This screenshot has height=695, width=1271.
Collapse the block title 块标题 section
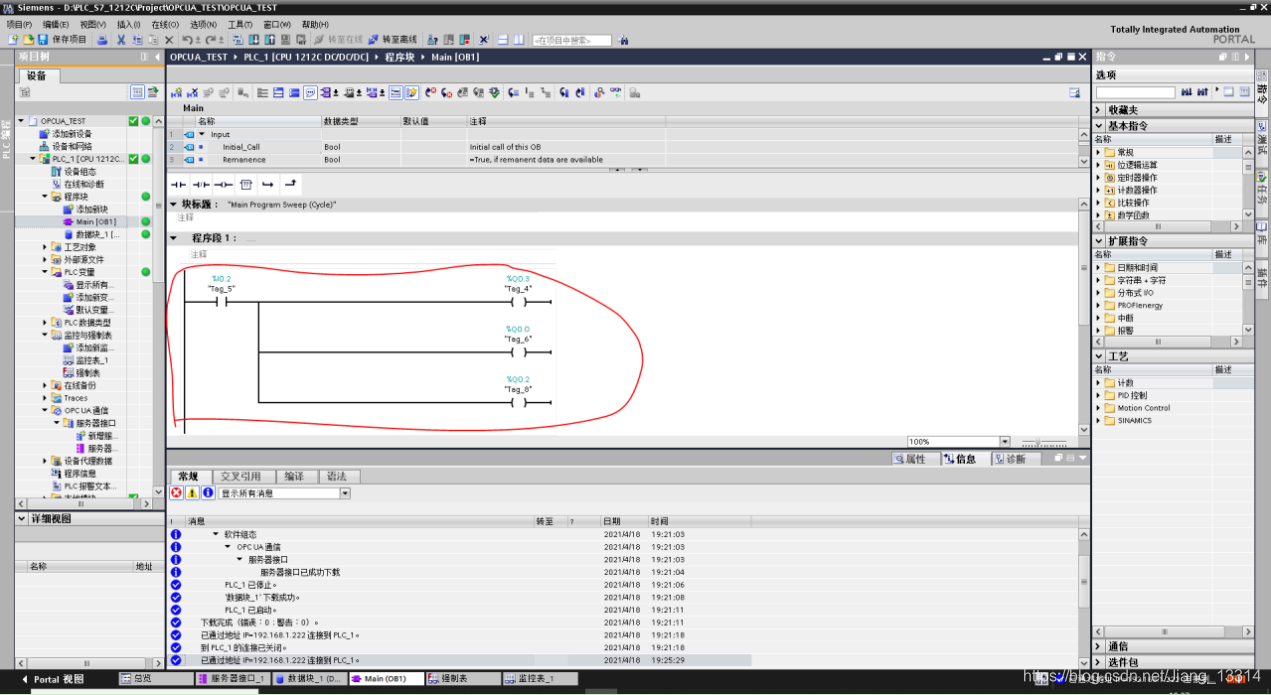click(x=174, y=204)
